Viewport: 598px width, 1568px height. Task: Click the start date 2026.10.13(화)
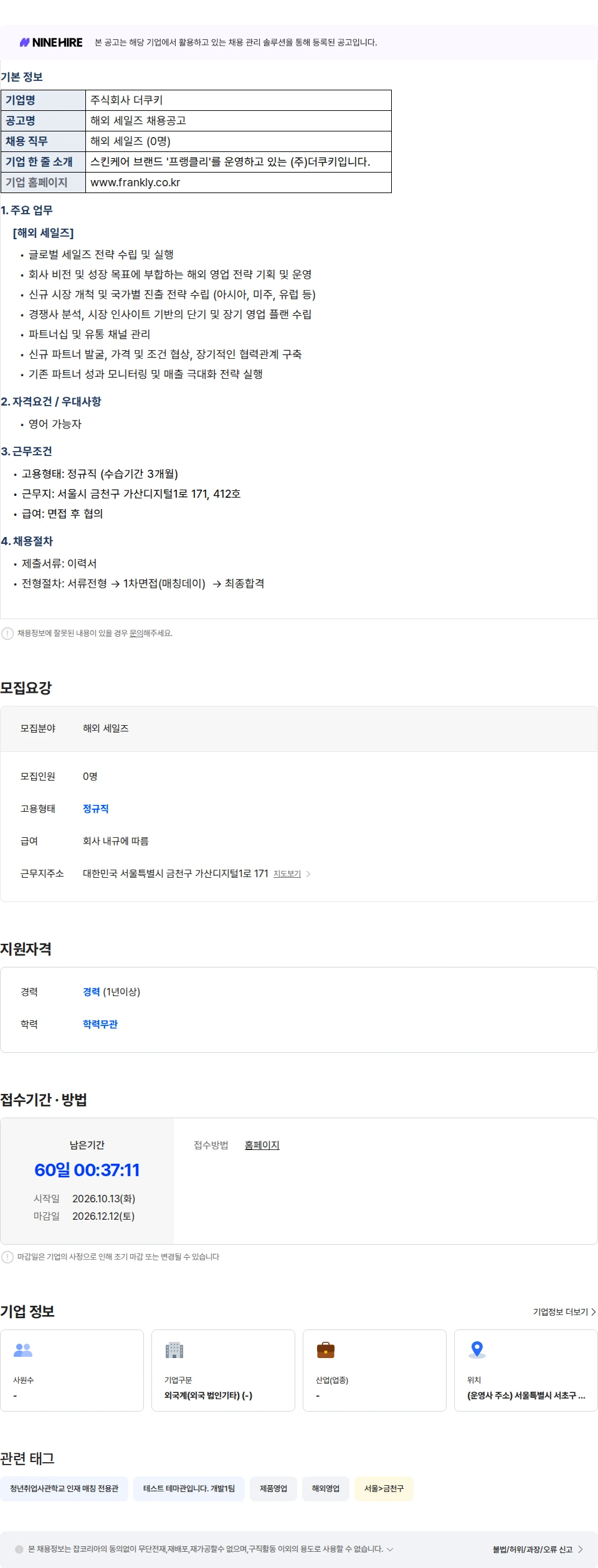coord(104,1199)
